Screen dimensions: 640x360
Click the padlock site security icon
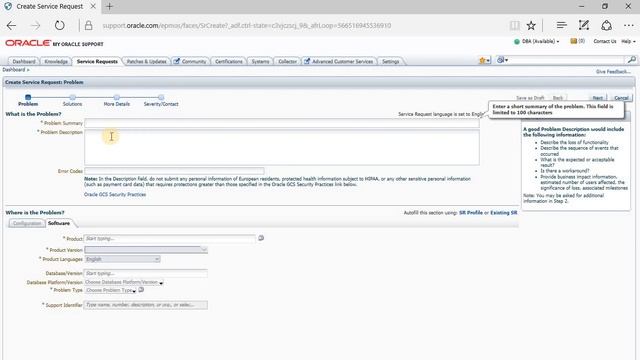88,26
